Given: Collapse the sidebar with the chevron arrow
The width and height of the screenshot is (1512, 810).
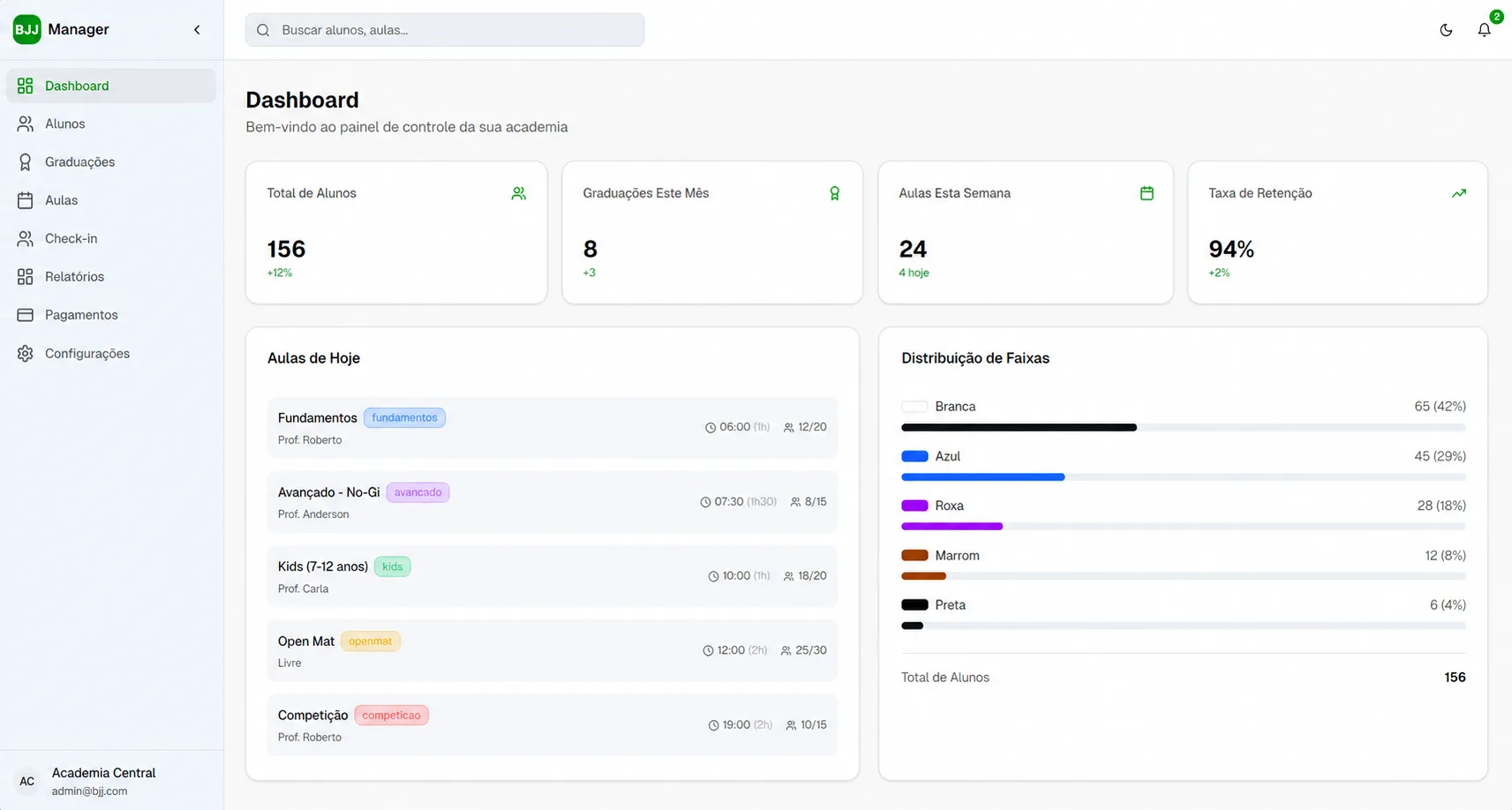Looking at the screenshot, I should click(x=197, y=30).
